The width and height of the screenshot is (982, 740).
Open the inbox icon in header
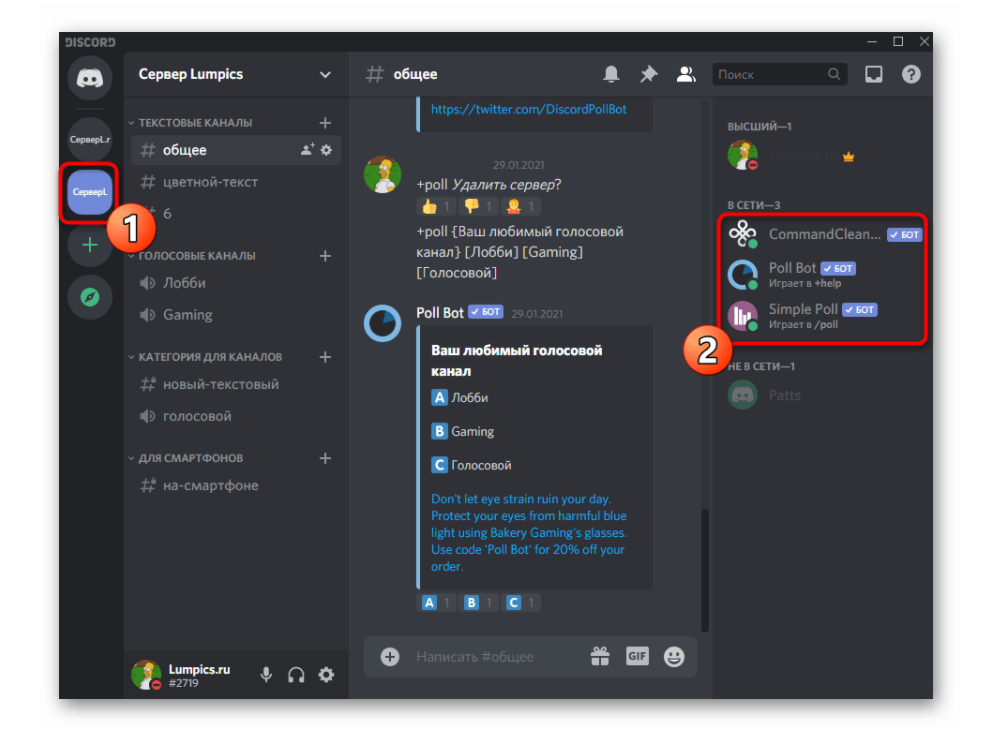click(874, 74)
